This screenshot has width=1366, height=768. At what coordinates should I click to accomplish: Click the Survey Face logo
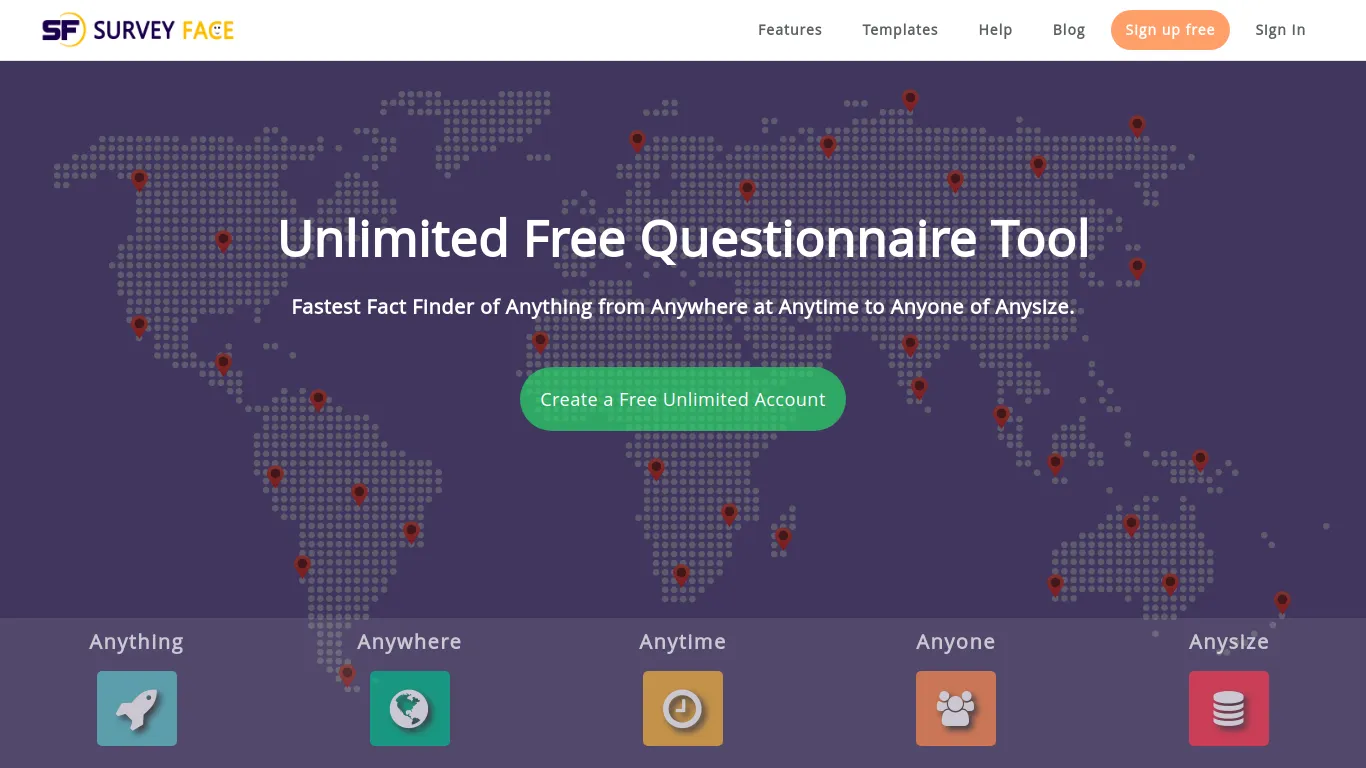[138, 30]
